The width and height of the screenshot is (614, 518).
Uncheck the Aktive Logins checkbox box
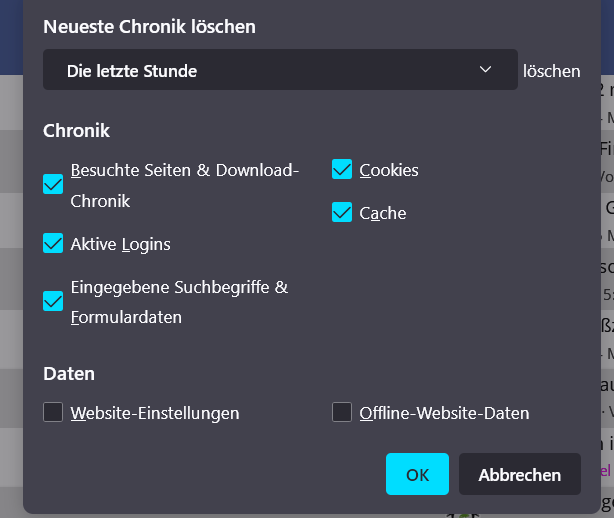click(53, 243)
